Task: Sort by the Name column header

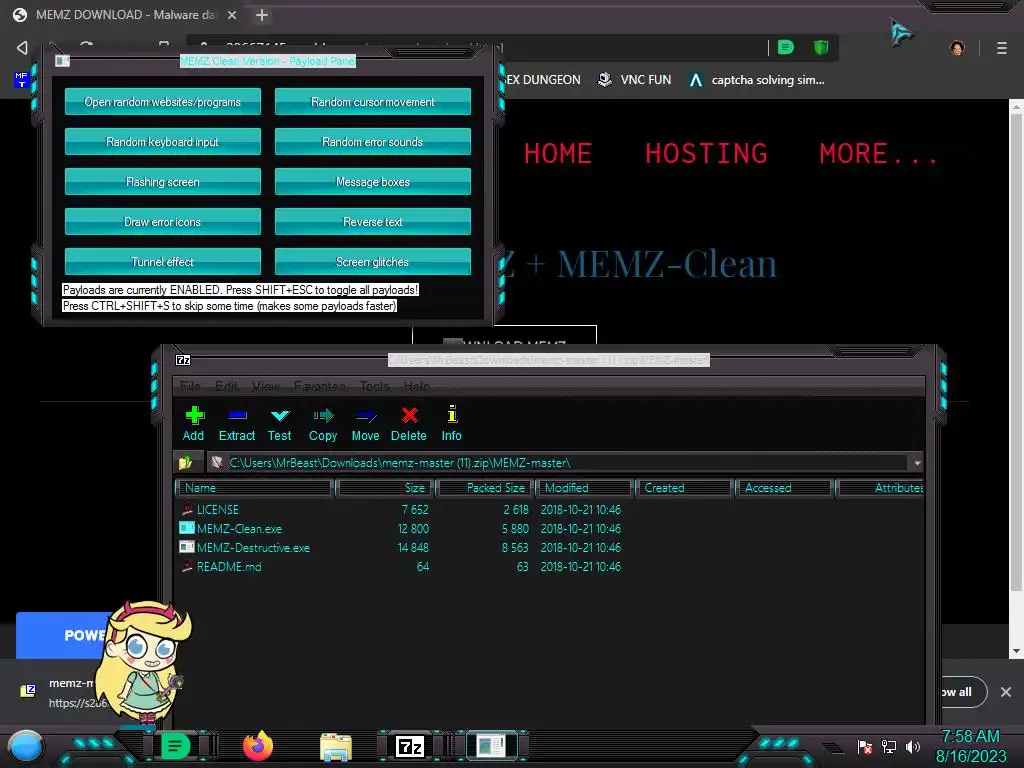Action: (255, 488)
